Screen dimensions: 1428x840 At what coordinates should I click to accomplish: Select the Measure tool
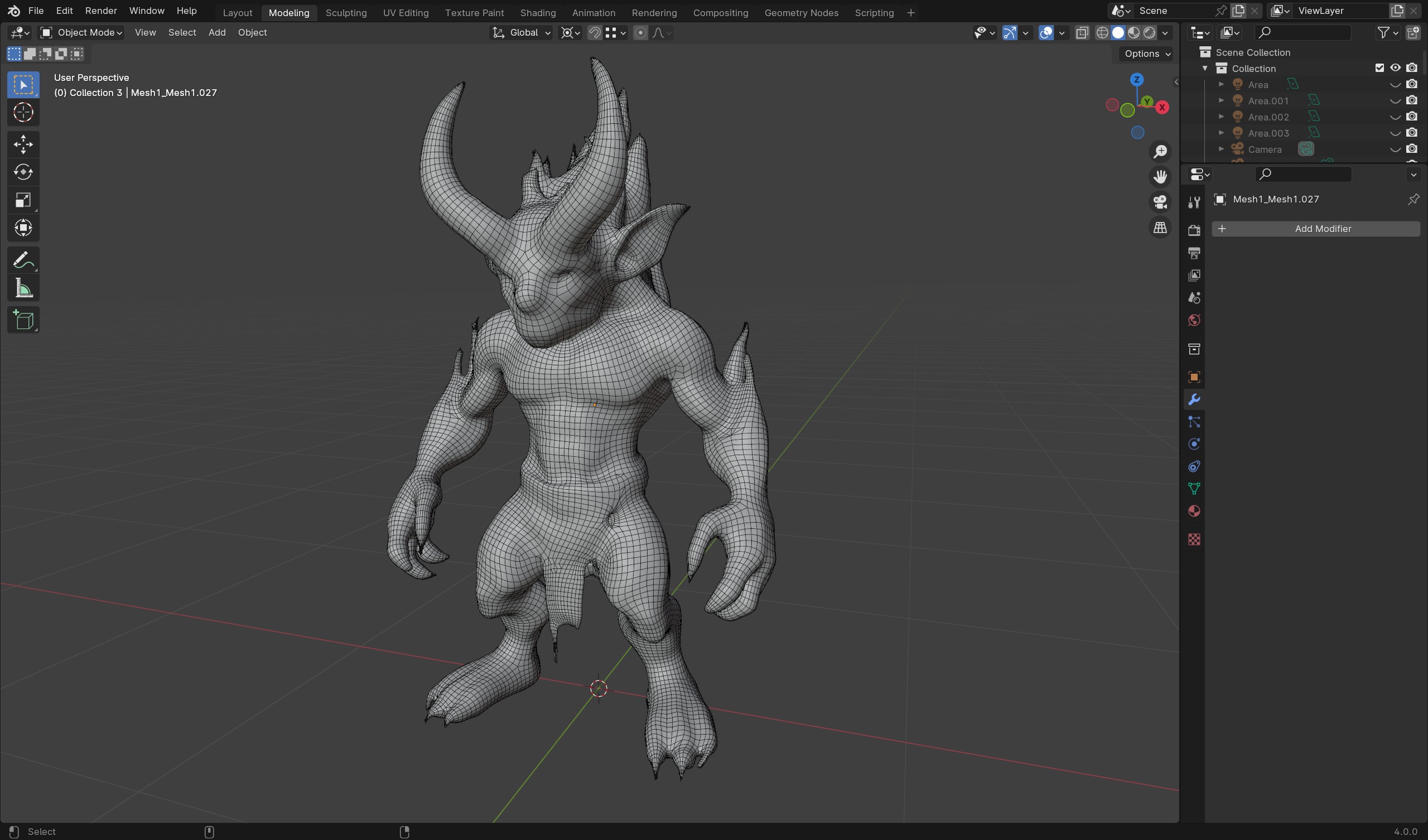[x=23, y=288]
